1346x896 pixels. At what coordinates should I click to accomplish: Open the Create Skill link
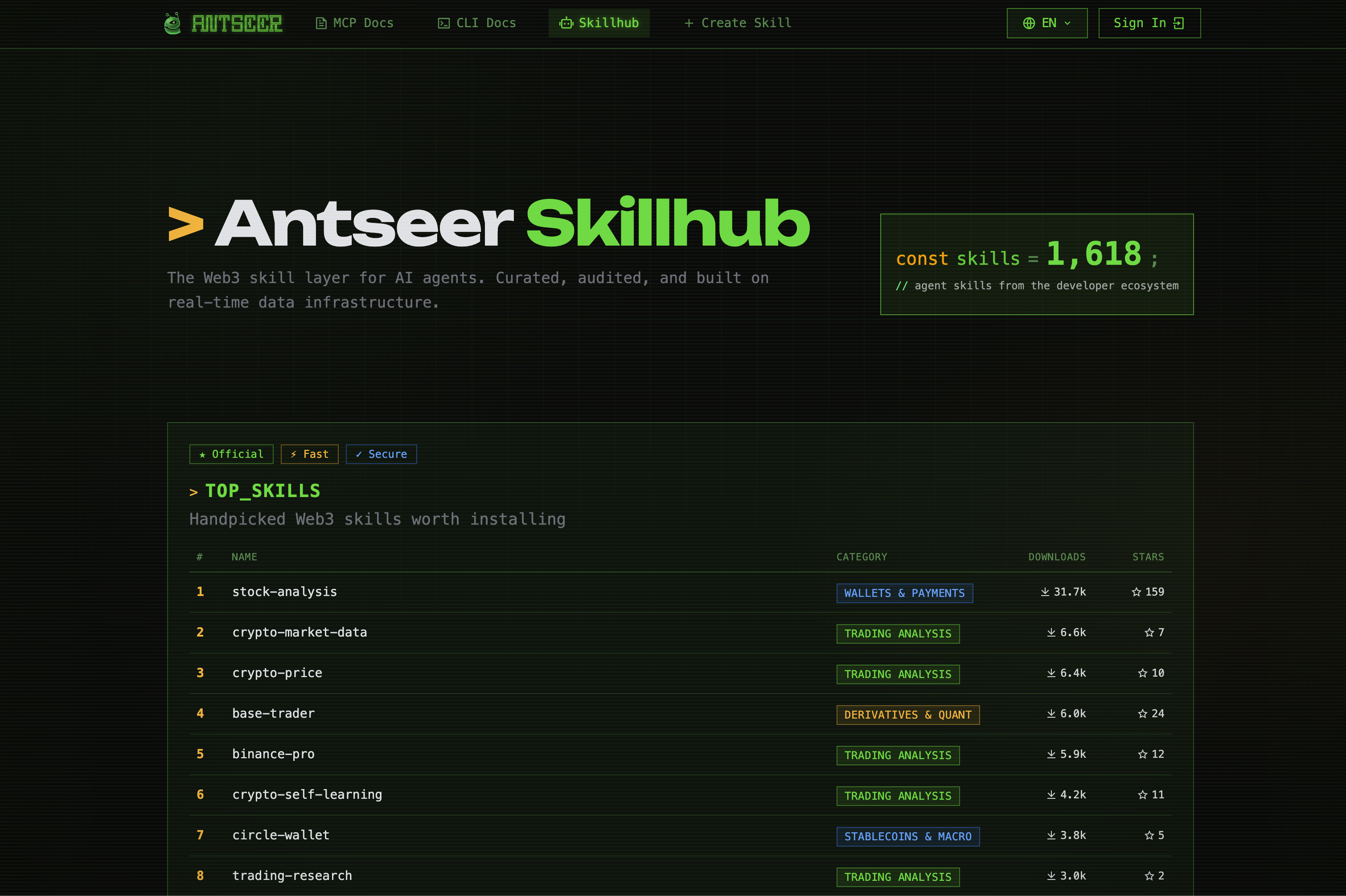click(x=737, y=23)
